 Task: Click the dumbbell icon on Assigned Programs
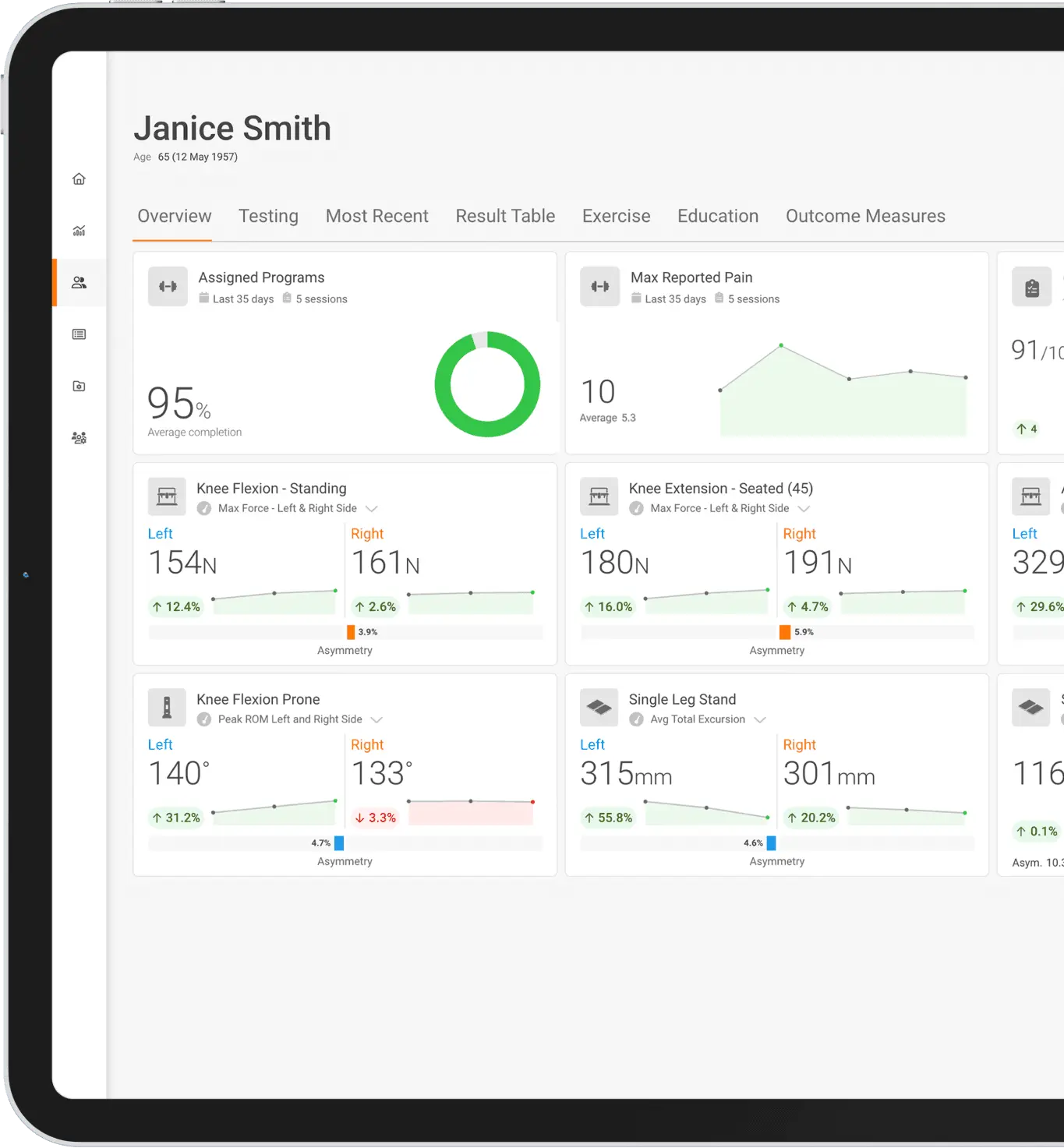pyautogui.click(x=168, y=287)
